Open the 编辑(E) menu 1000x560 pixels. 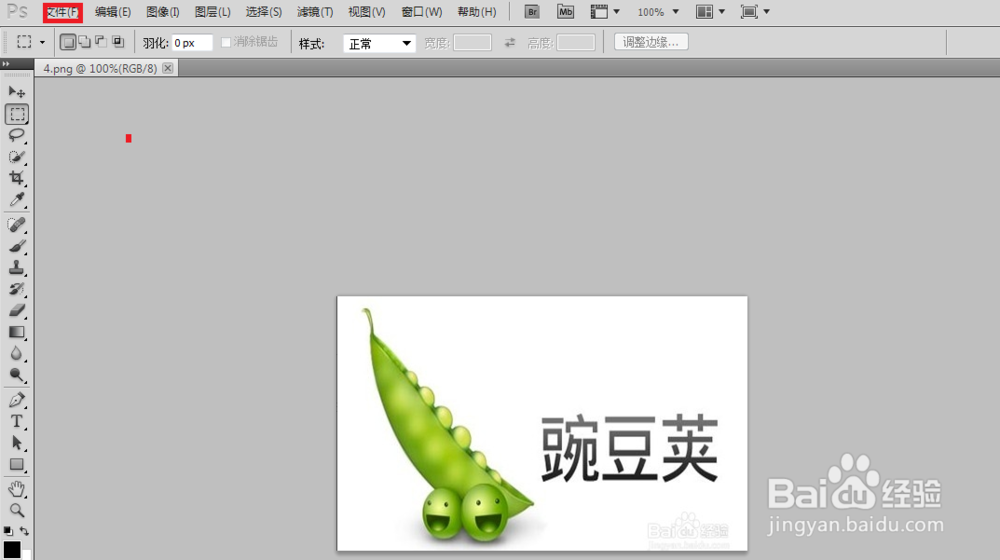(113, 12)
